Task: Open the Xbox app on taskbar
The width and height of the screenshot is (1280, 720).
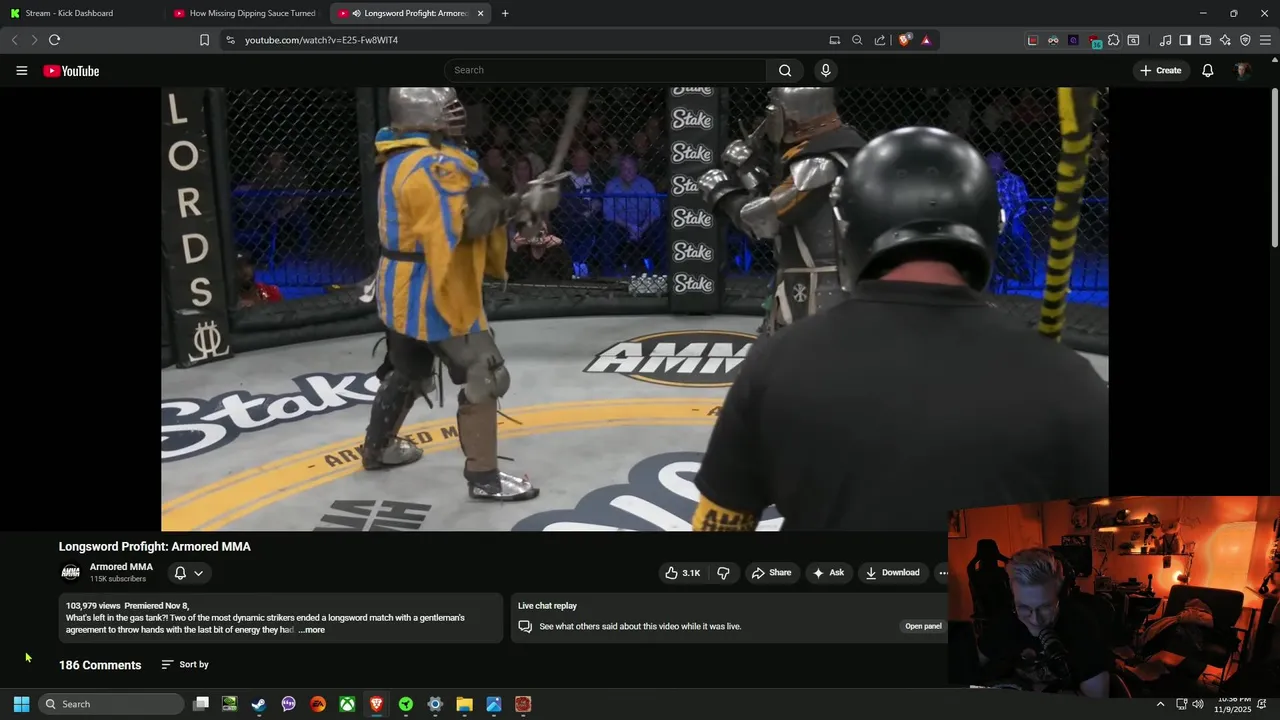Action: (347, 704)
